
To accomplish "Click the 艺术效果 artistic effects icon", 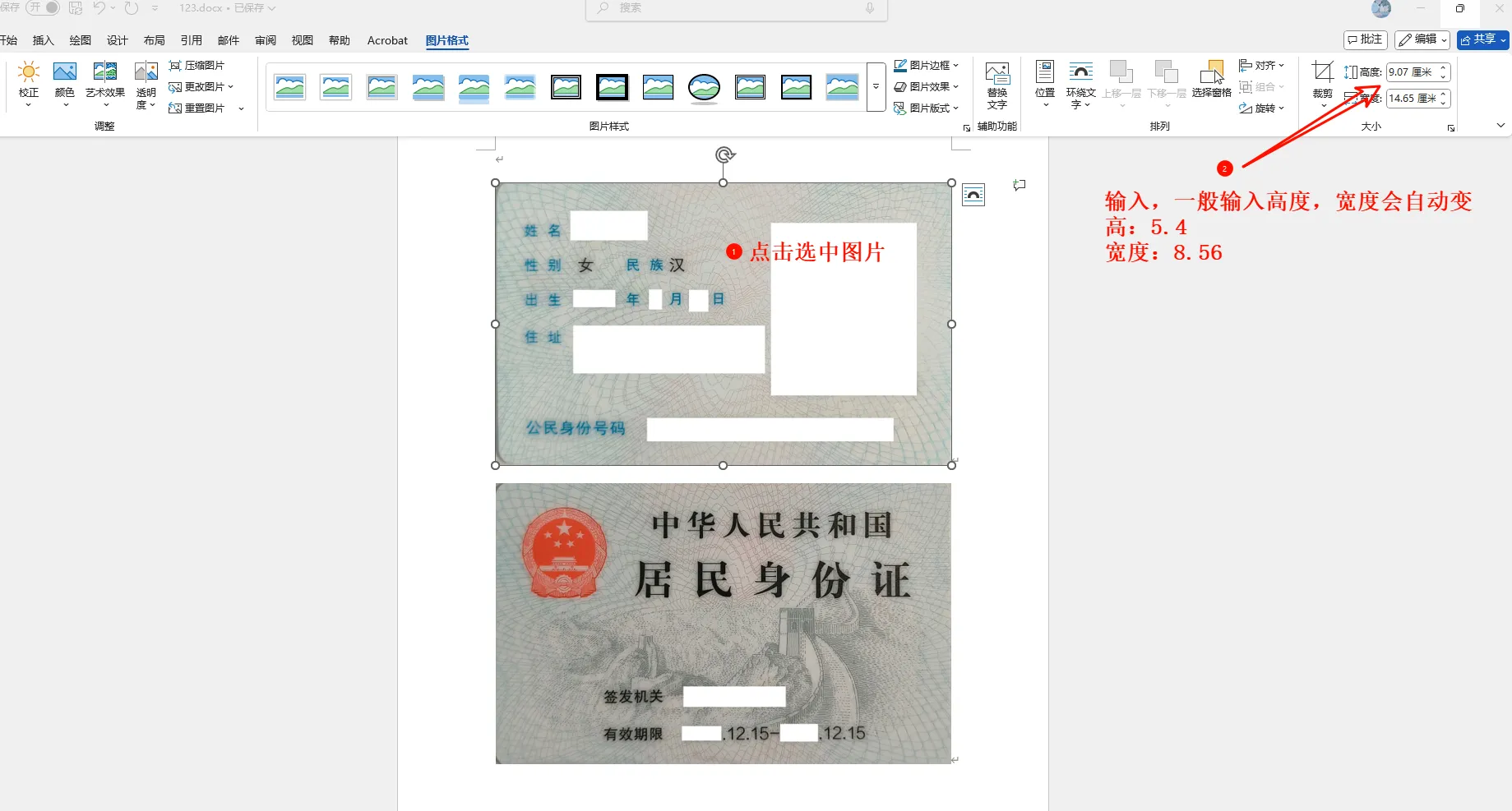I will pos(105,82).
